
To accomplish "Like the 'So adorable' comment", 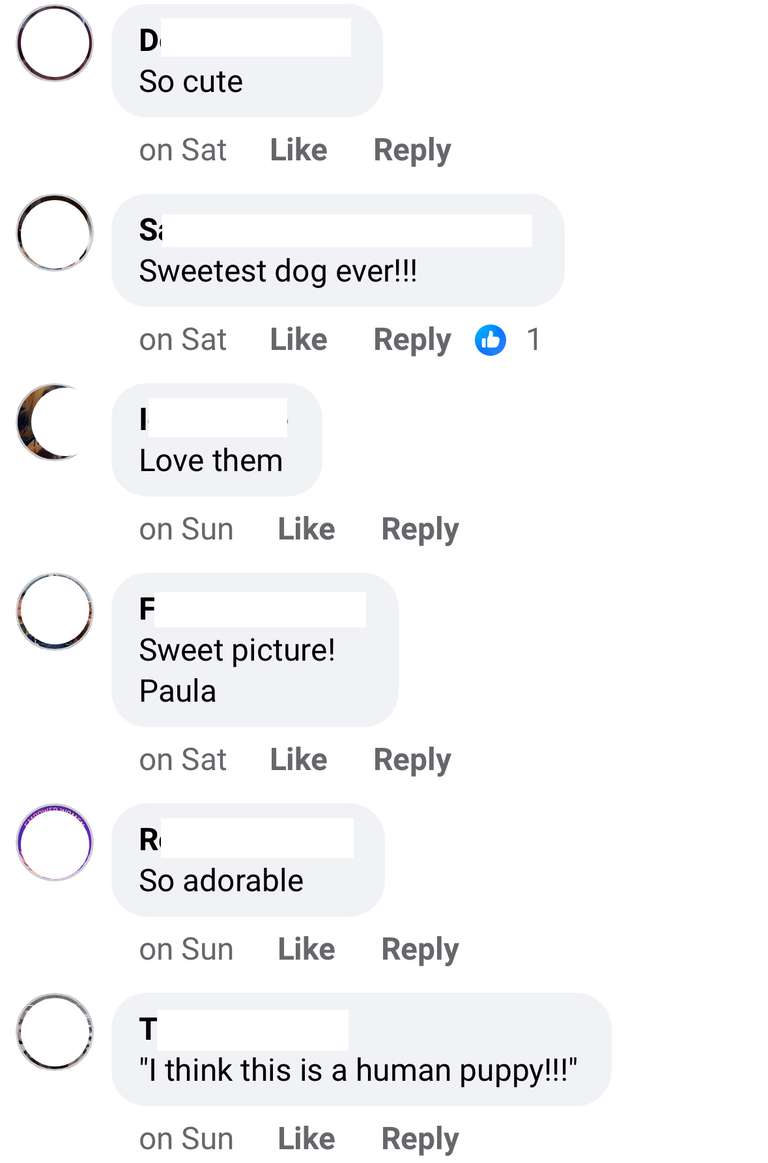I will [306, 949].
